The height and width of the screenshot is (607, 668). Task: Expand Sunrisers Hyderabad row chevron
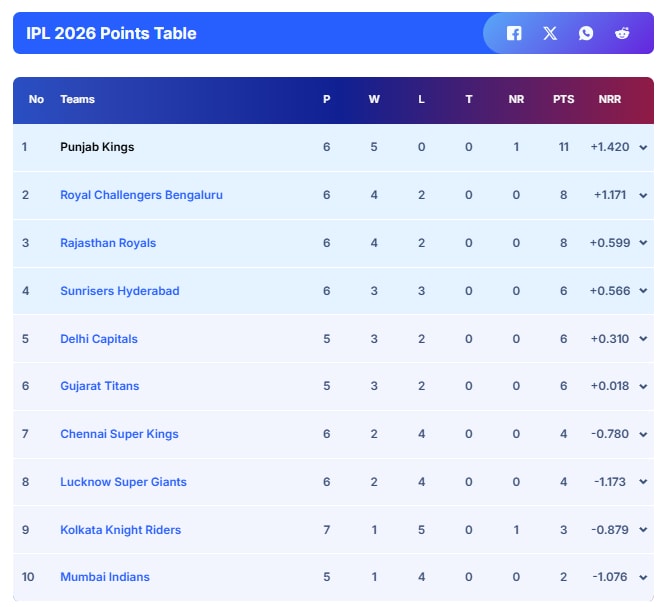click(x=643, y=291)
